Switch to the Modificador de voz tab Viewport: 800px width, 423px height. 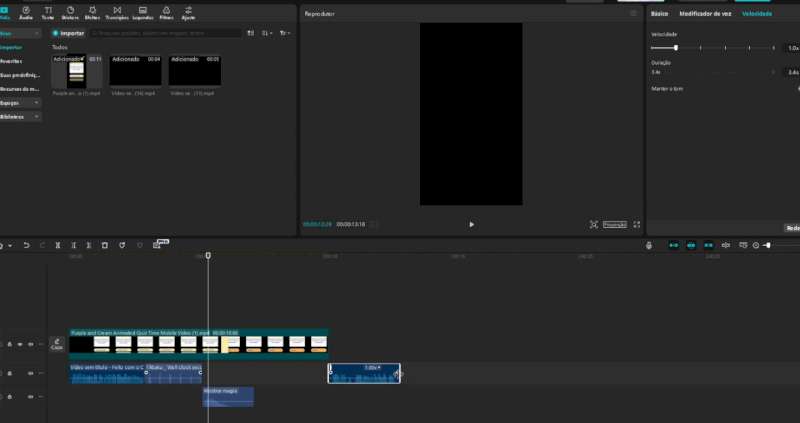pyautogui.click(x=705, y=14)
